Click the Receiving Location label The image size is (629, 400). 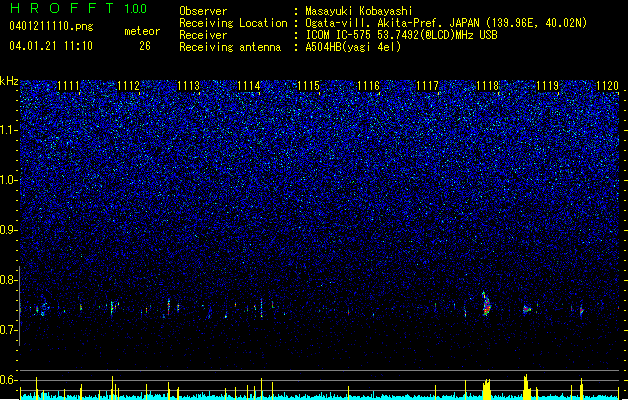point(233,23)
